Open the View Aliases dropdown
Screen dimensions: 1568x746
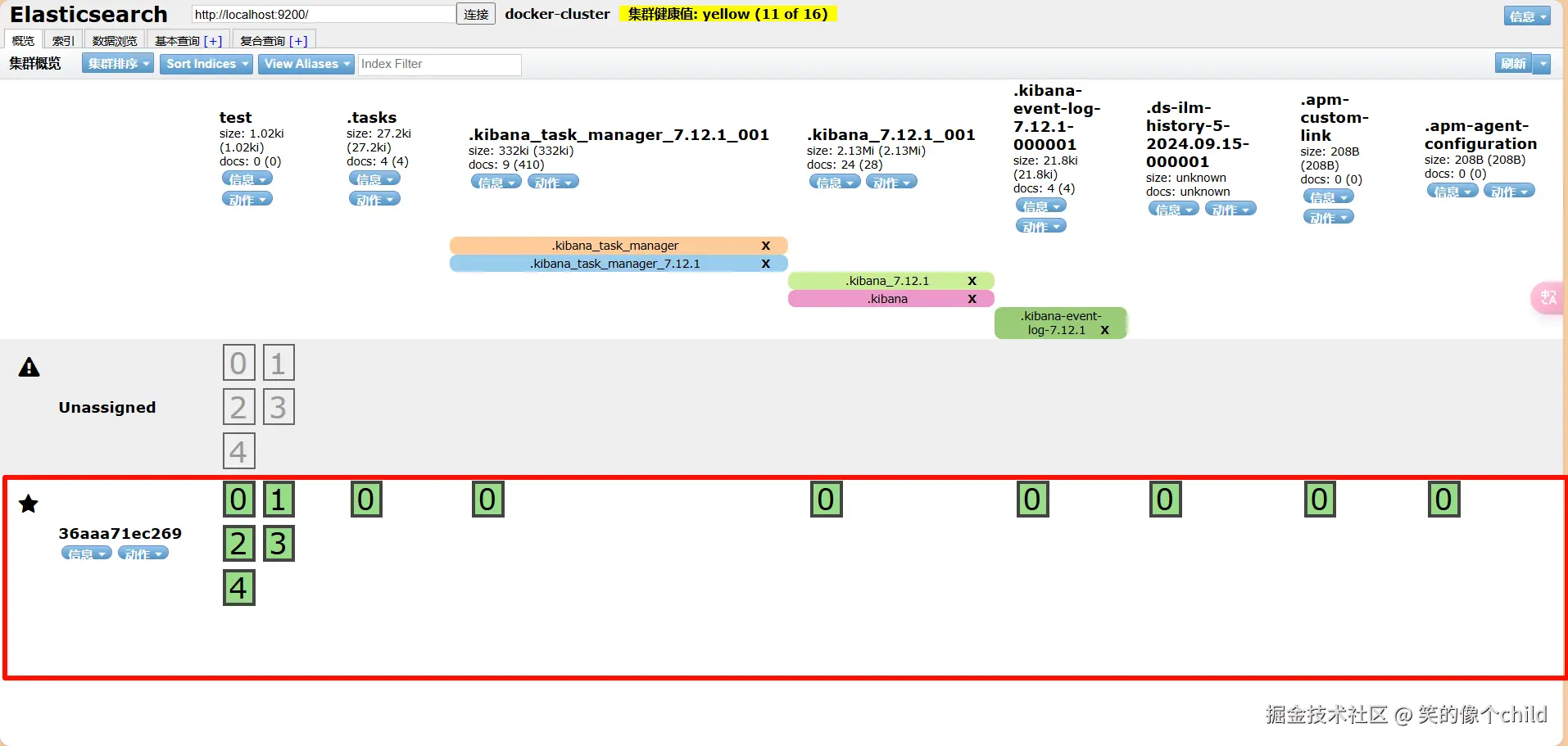pyautogui.click(x=306, y=64)
